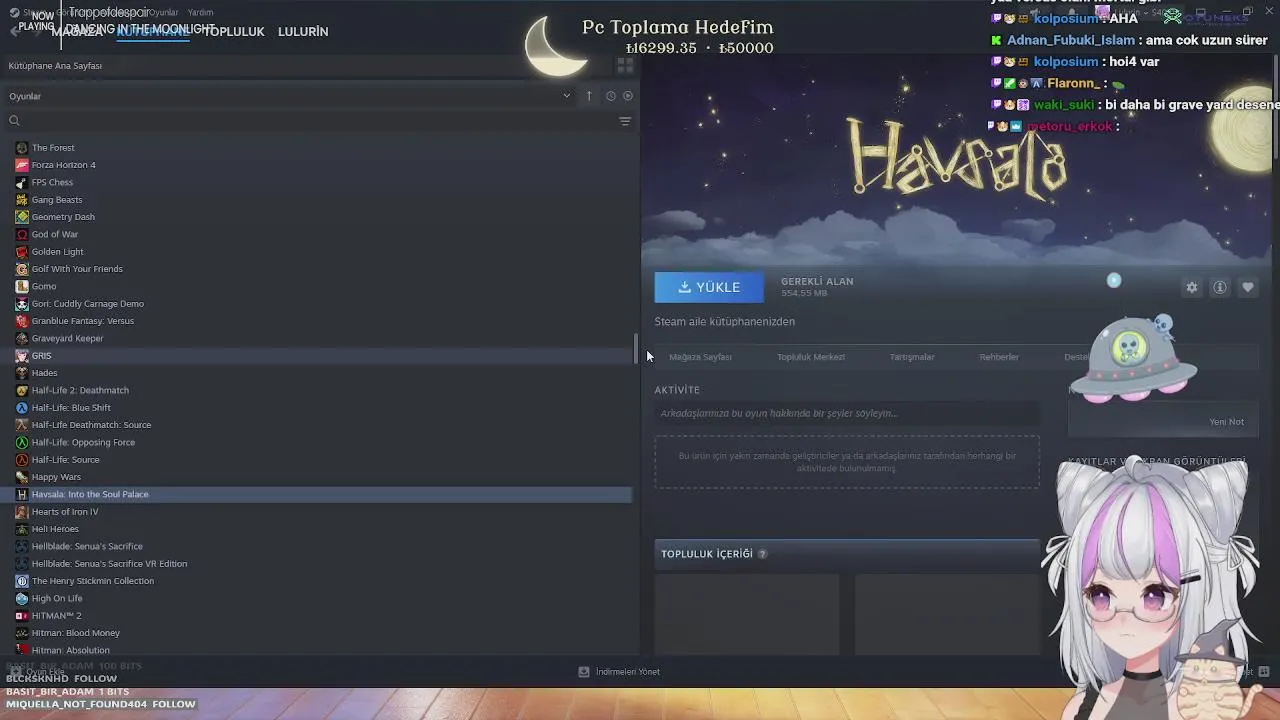Toggle sort order arrow in games filter
This screenshot has width=1280, height=720.
pos(589,96)
